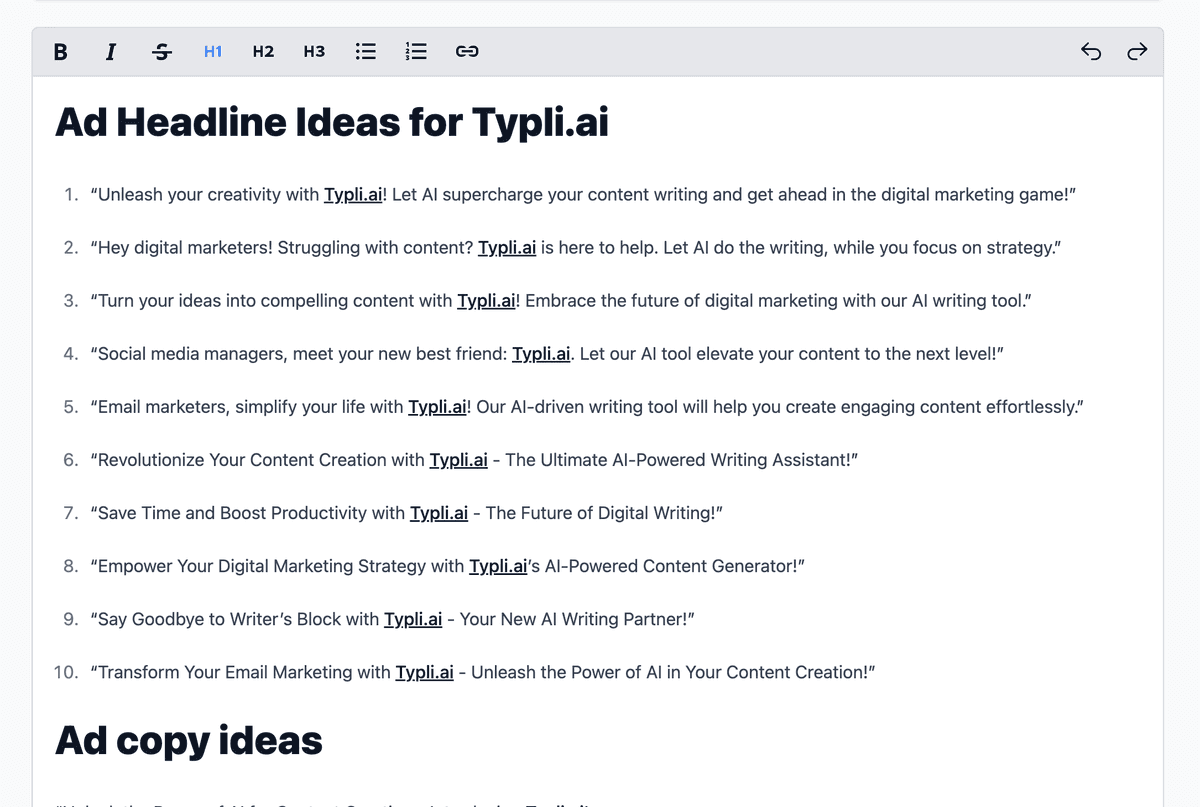This screenshot has width=1200, height=807.
Task: Redo the last undone edit
Action: 1137,51
